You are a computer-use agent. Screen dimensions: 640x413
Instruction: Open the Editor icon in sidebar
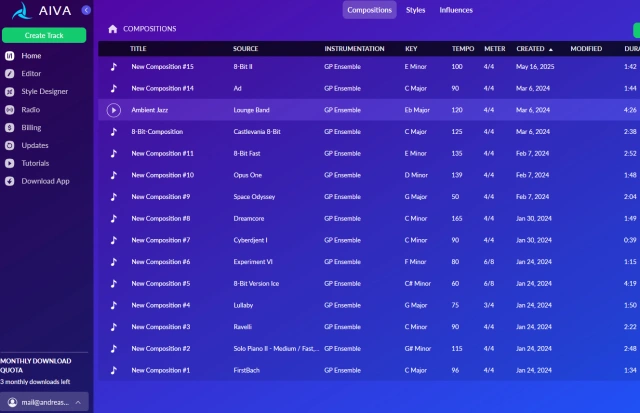[10, 74]
